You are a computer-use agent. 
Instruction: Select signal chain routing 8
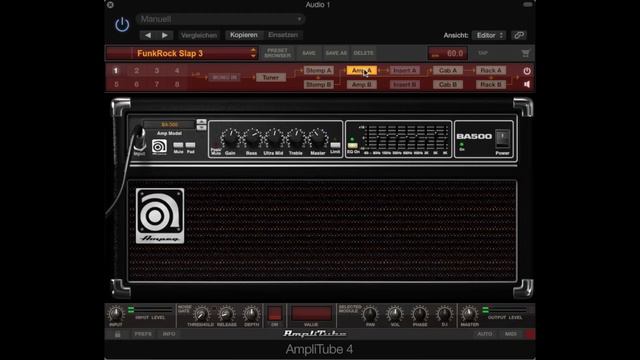tap(177, 84)
